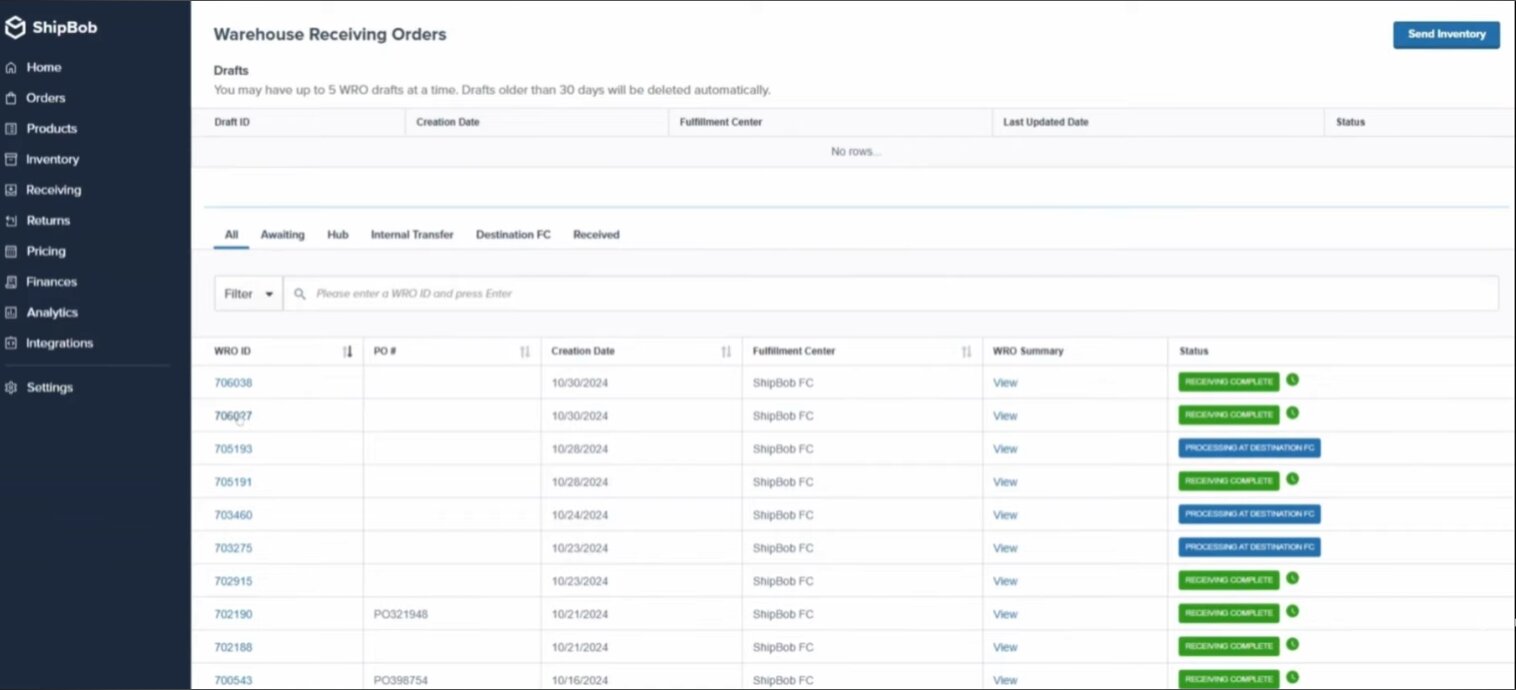Switch to the Awaiting tab
Viewport: 1516px width, 690px height.
[x=282, y=235]
